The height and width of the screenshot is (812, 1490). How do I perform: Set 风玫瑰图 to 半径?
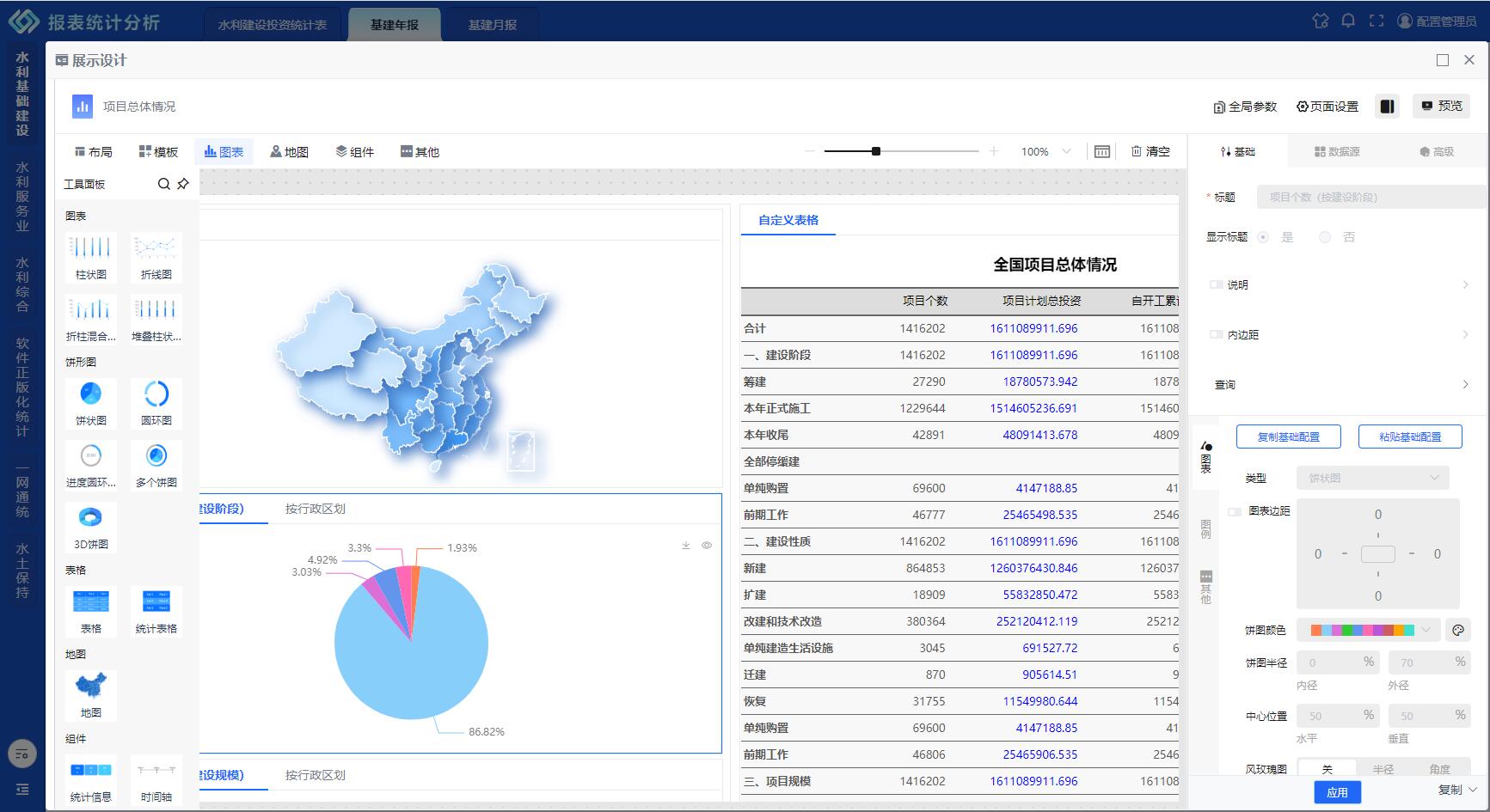[1383, 769]
